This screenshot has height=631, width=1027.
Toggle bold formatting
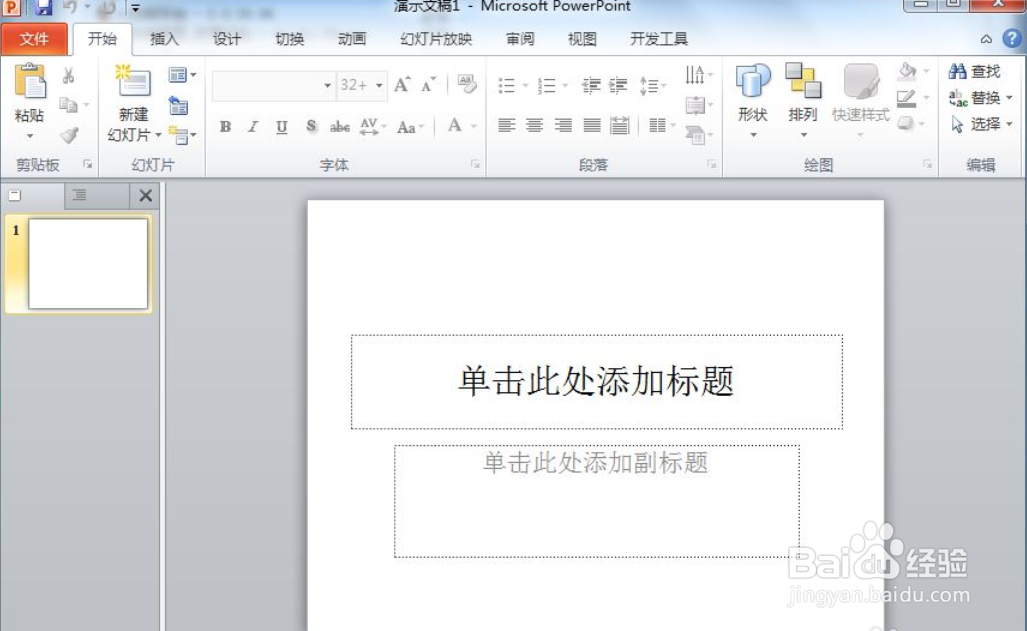[224, 127]
